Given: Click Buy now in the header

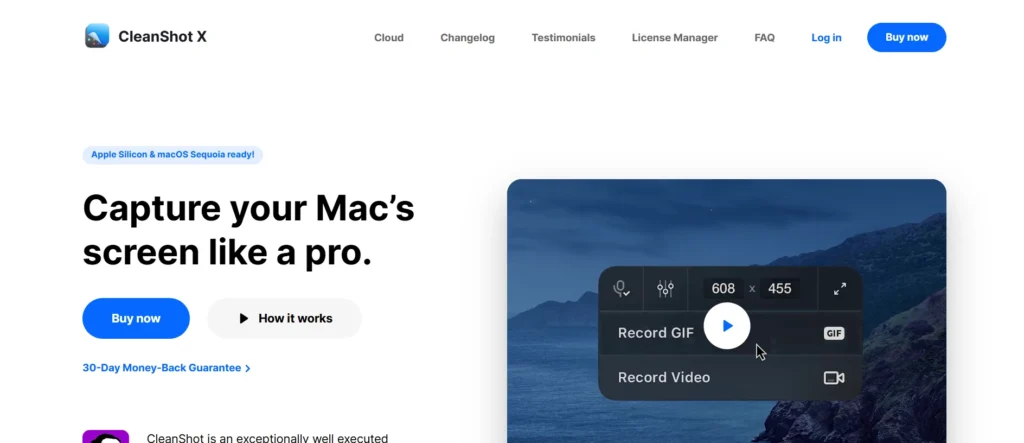Looking at the screenshot, I should click(x=906, y=37).
